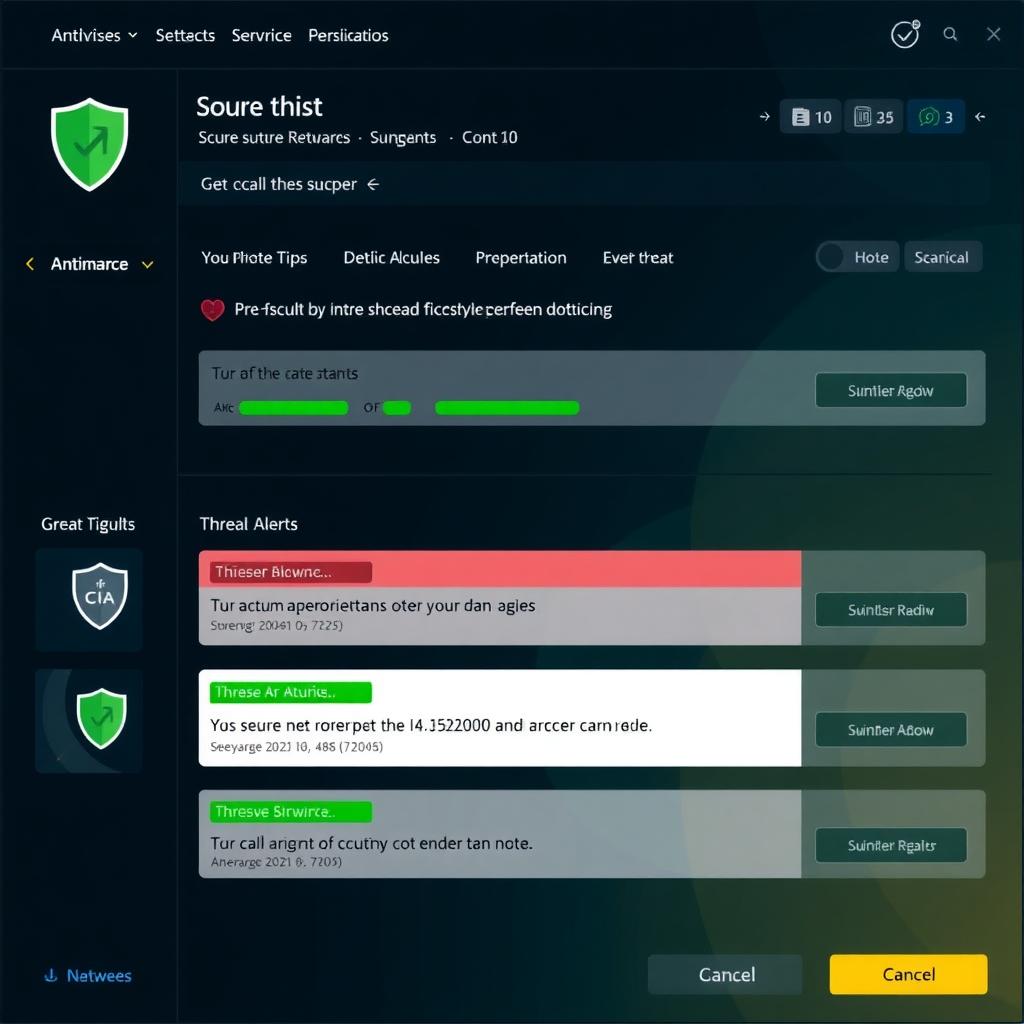Click the Great Tigults heading
Screen dimensions: 1024x1024
88,524
